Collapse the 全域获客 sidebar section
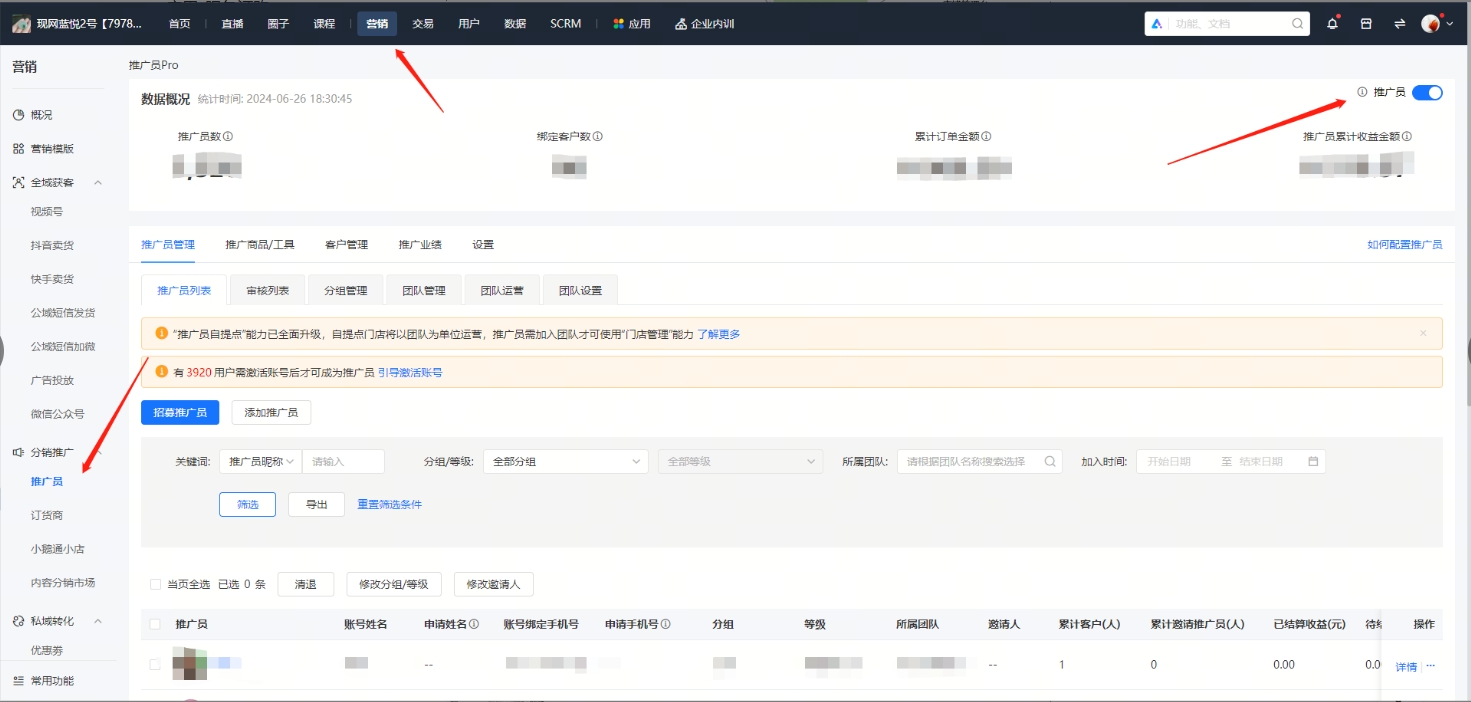 97,182
